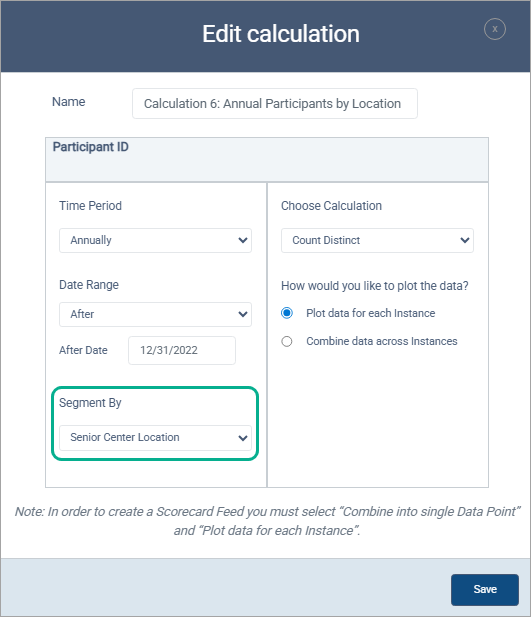
Task: Click the After Date field showing 12/31/2022
Action: (182, 350)
